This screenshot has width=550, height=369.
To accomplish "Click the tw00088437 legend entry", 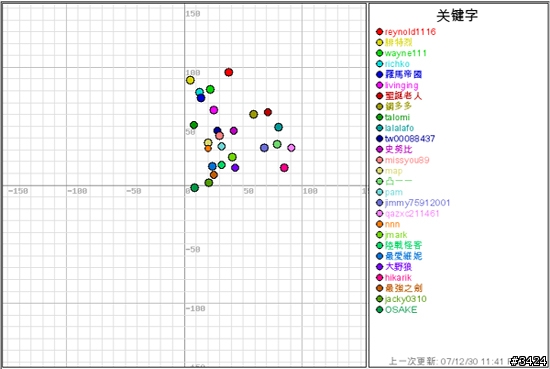I will click(405, 139).
